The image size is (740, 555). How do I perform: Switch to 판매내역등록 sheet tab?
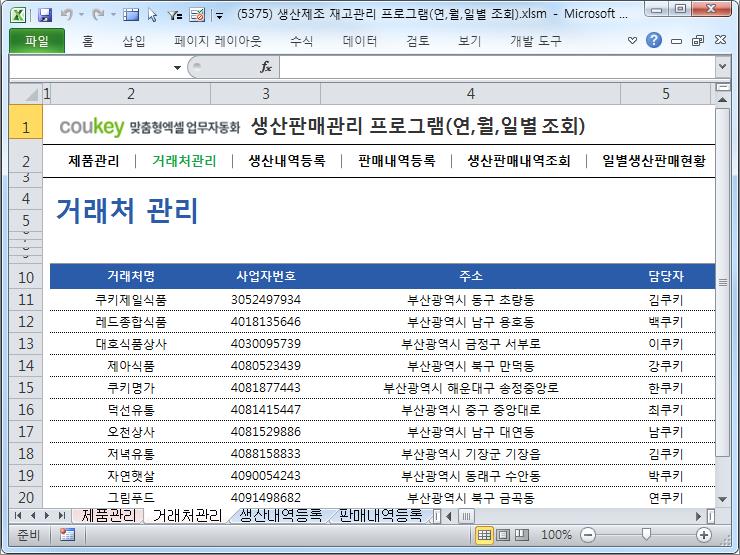[x=380, y=515]
